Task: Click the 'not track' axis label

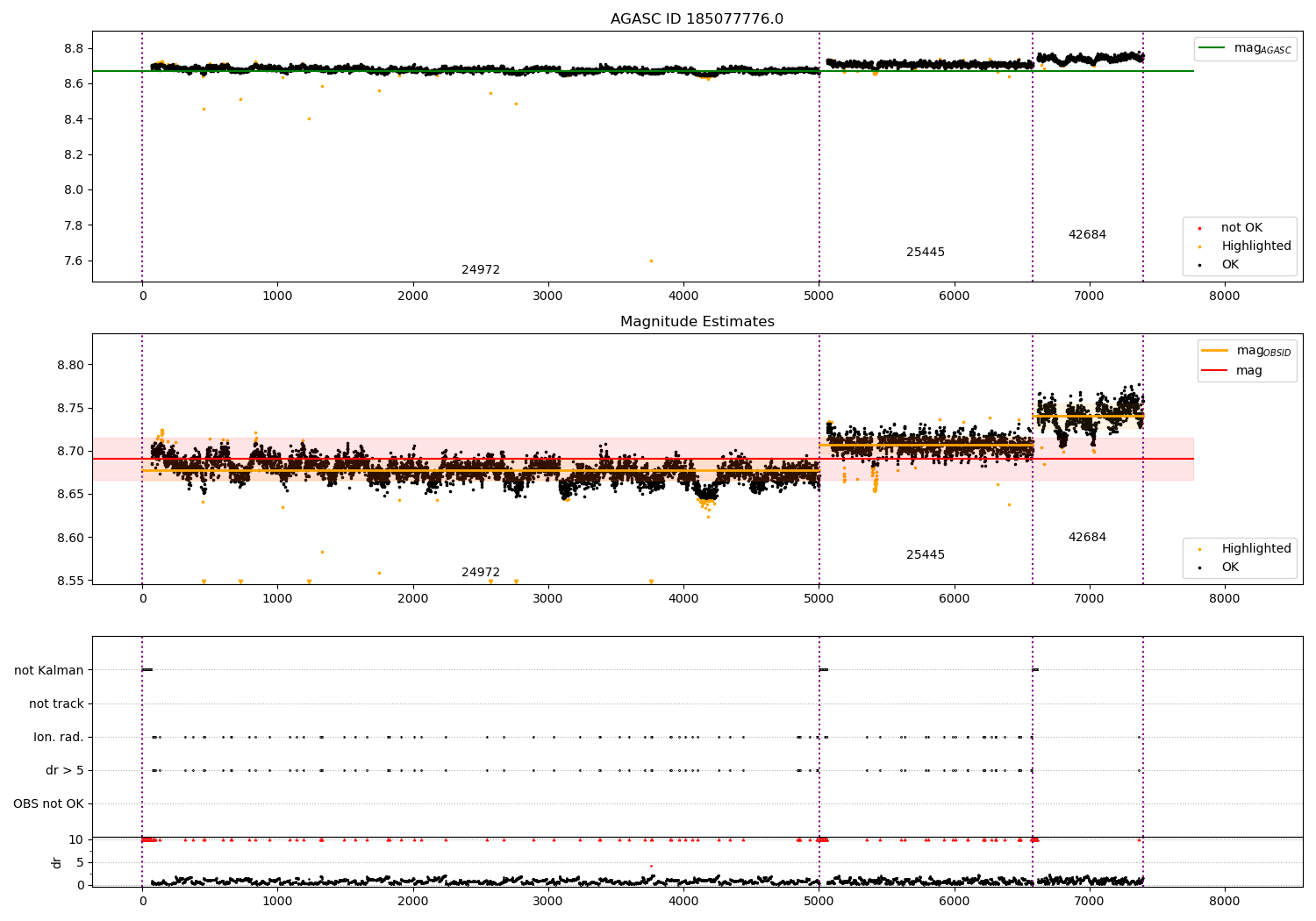Action: [56, 704]
